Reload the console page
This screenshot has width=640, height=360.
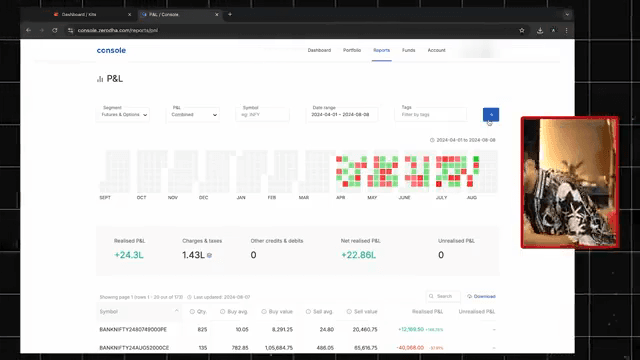55,30
